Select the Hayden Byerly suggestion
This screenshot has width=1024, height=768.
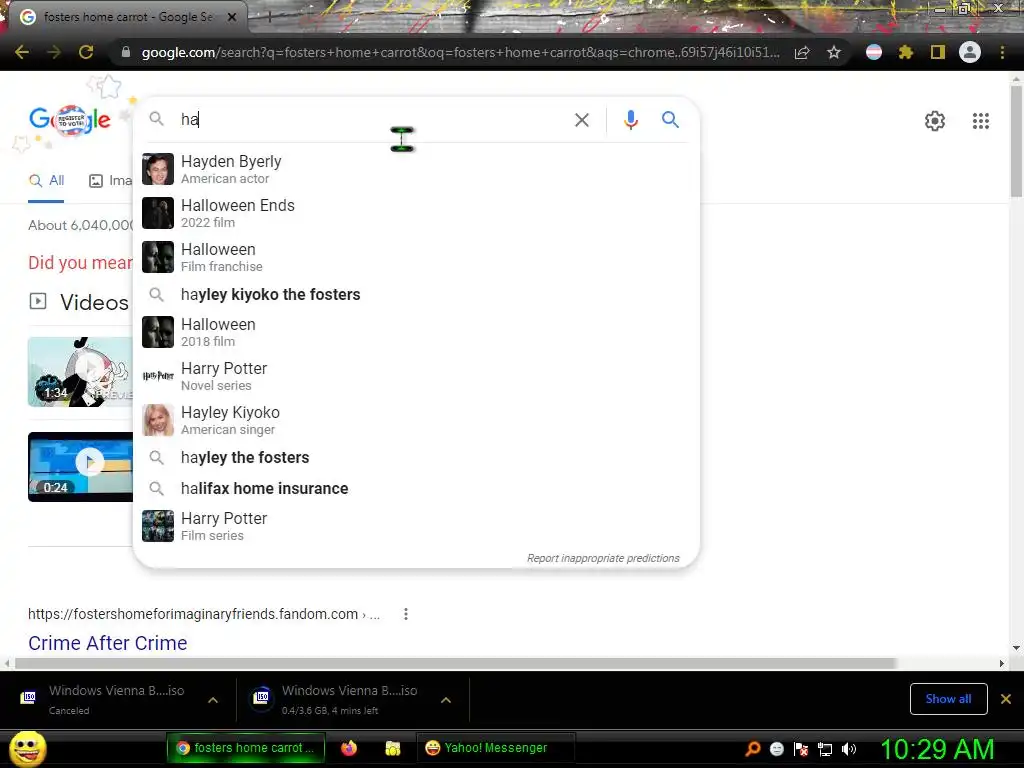click(416, 169)
